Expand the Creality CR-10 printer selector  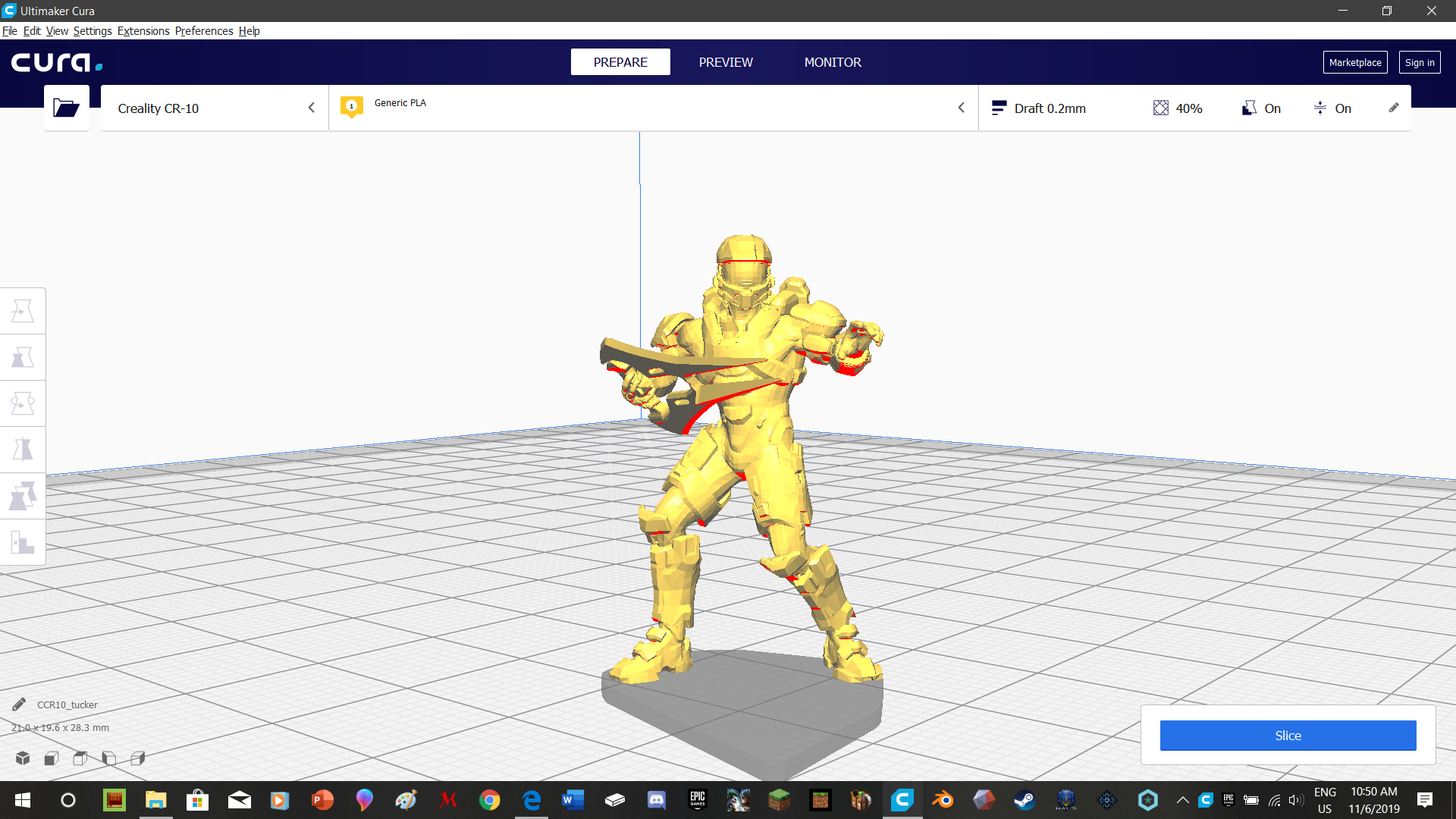click(x=215, y=108)
